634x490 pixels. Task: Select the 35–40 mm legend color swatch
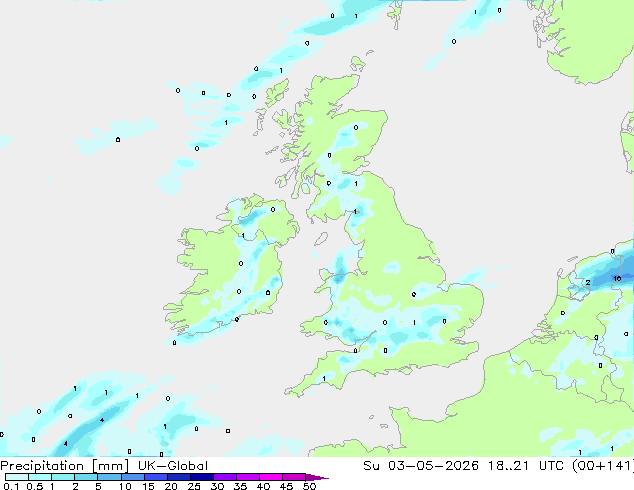248,477
